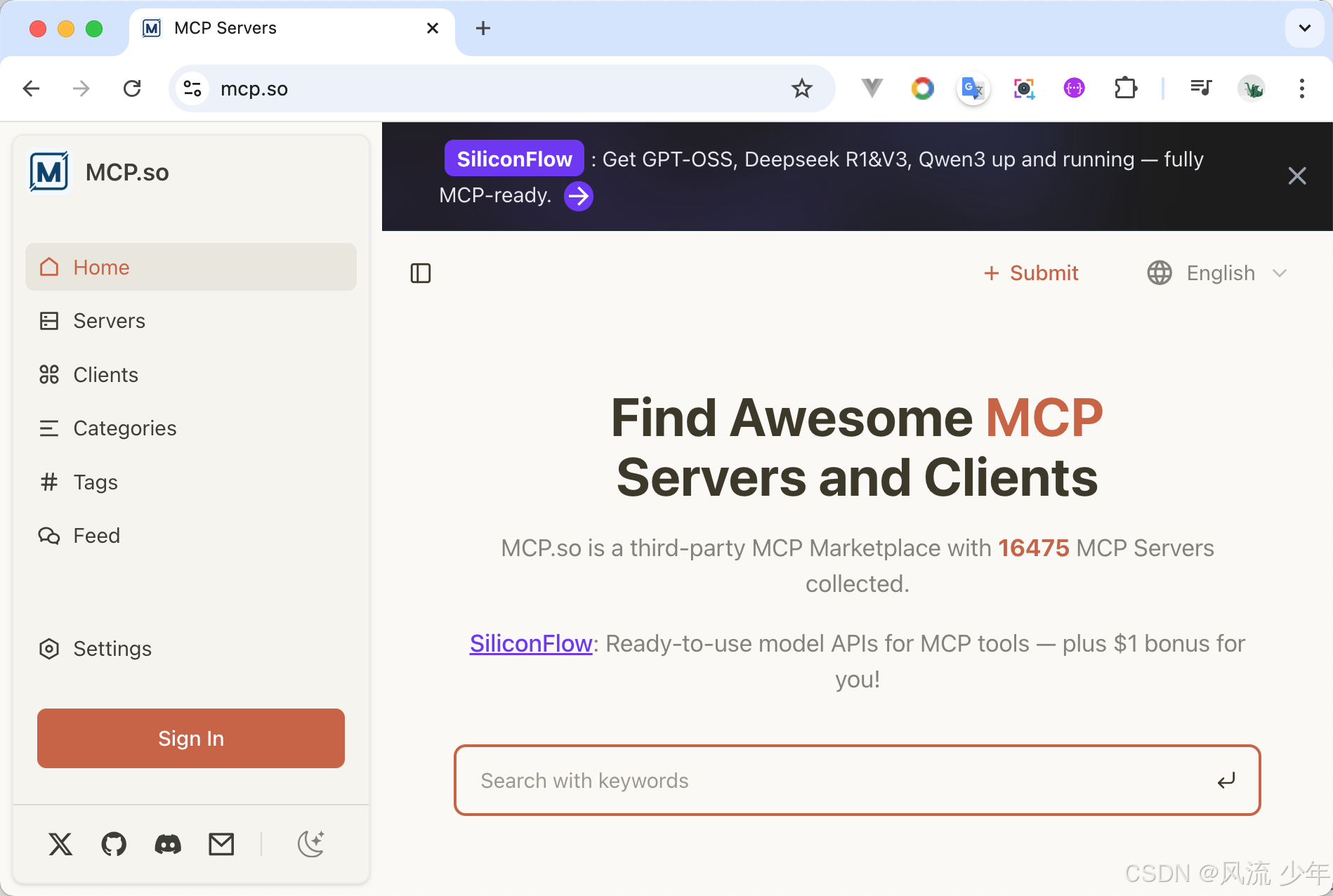
Task: Go forward in browser history
Action: tap(81, 88)
